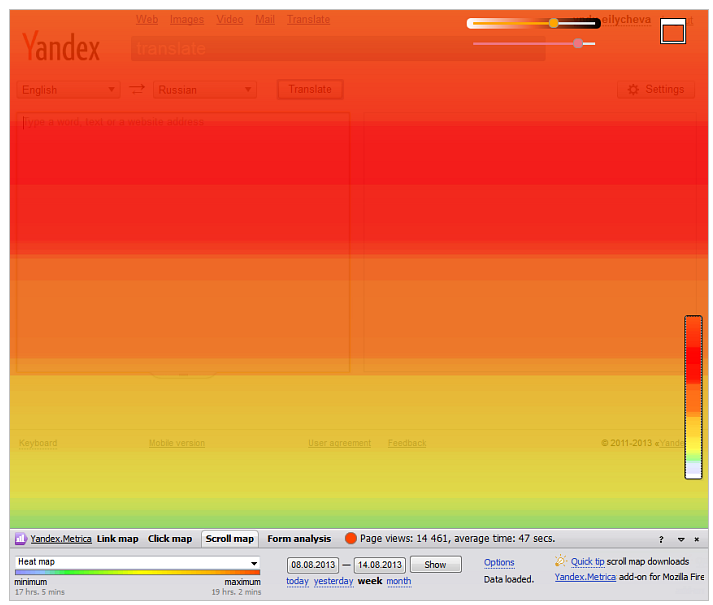Open the Heat map type dropdown
Screen dimensions: 713x605
(137, 563)
